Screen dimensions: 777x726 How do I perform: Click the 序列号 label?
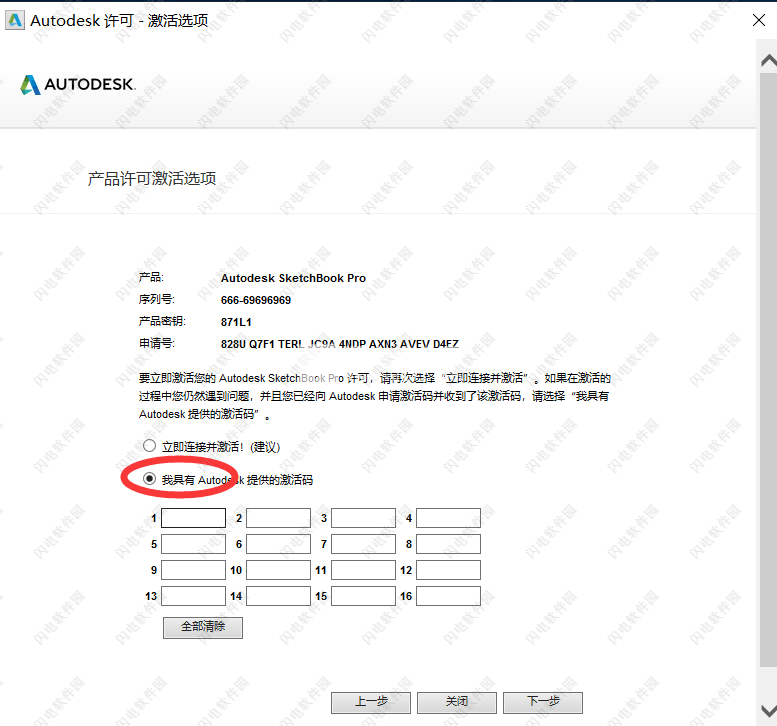tap(156, 299)
